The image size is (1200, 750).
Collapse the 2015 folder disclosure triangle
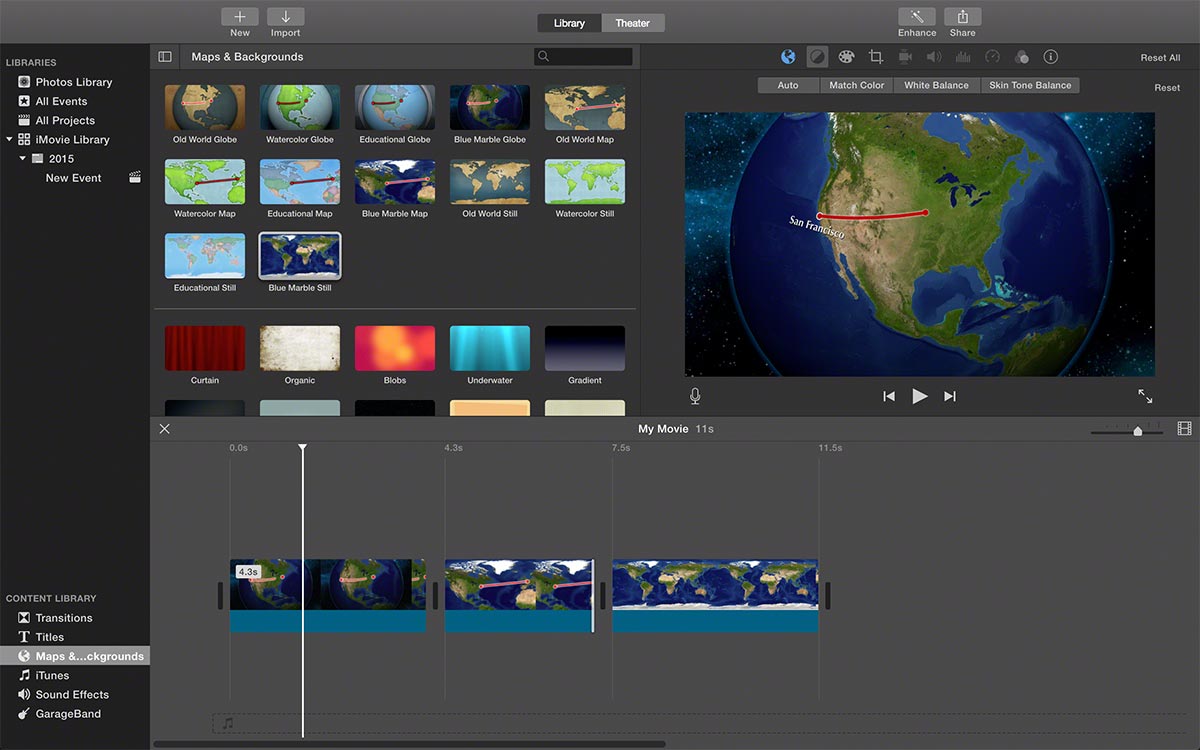click(23, 158)
